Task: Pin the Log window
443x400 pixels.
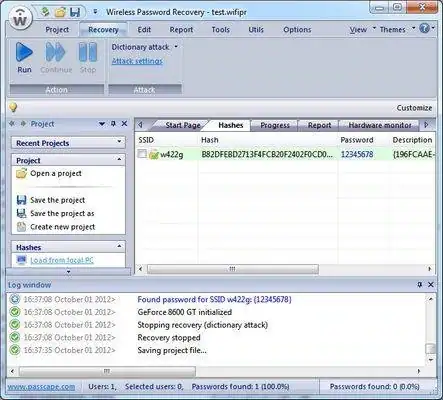Action: [x=420, y=285]
